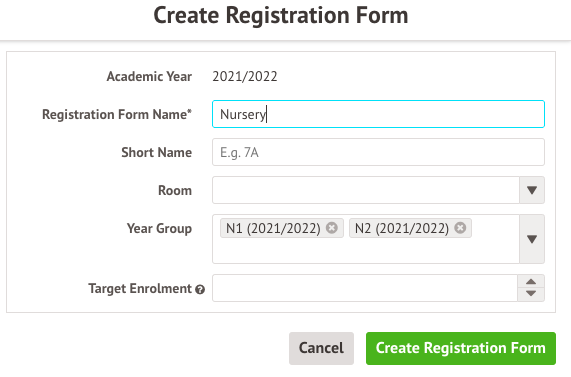Click empty area of Year Group box
The height and width of the screenshot is (377, 571).
(366, 251)
